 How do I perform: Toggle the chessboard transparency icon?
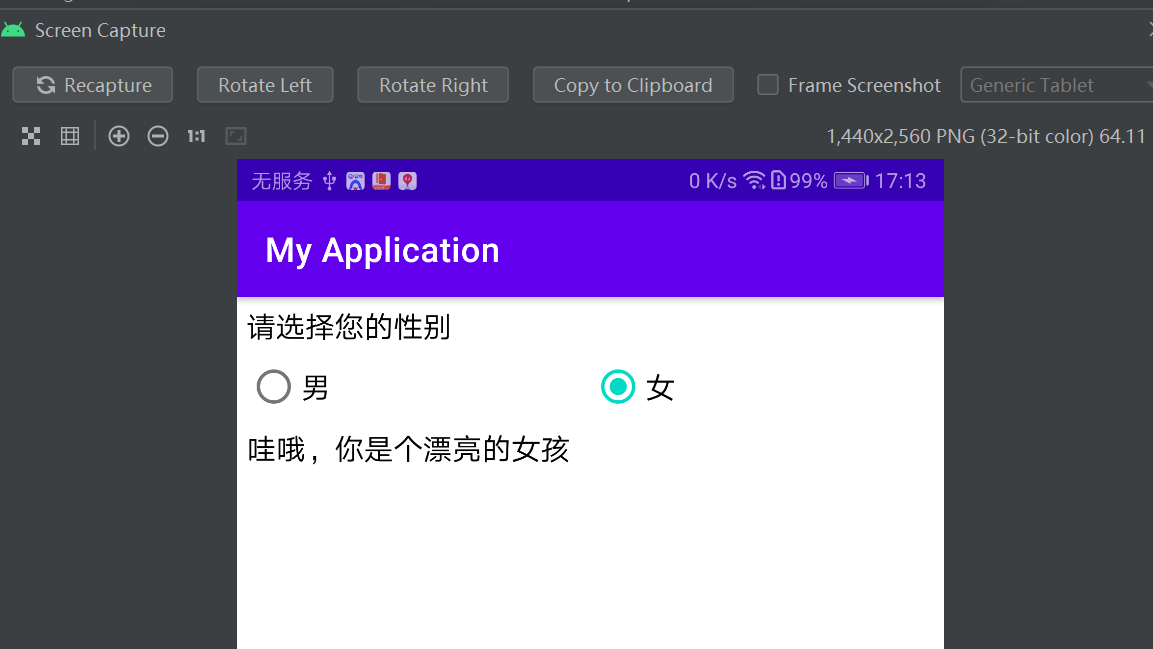pyautogui.click(x=31, y=136)
